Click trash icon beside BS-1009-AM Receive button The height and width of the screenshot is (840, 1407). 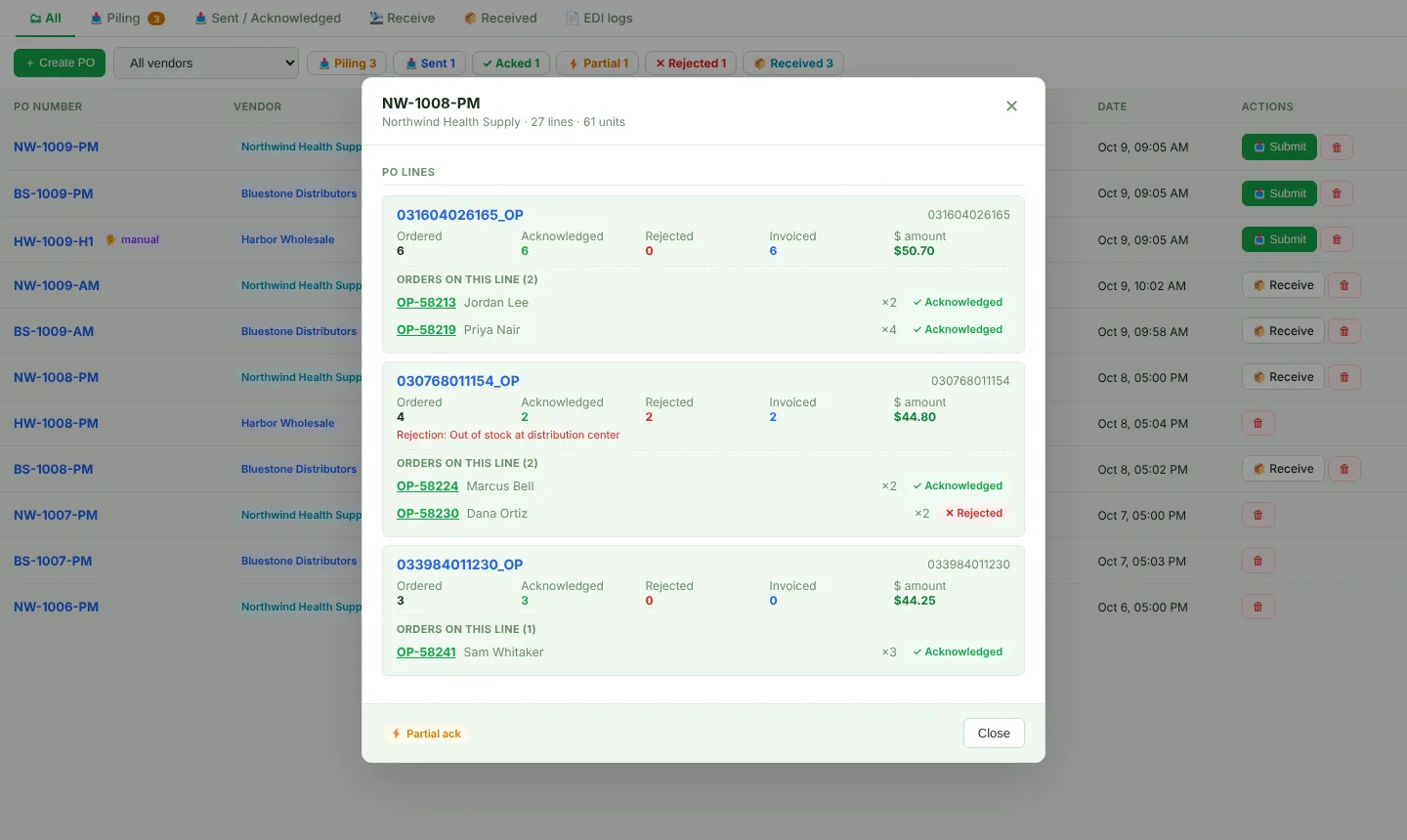pyautogui.click(x=1344, y=331)
